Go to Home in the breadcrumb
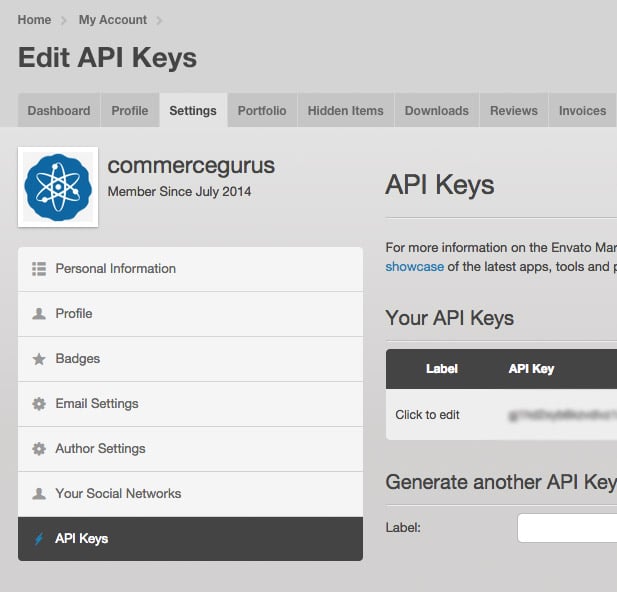 (34, 20)
